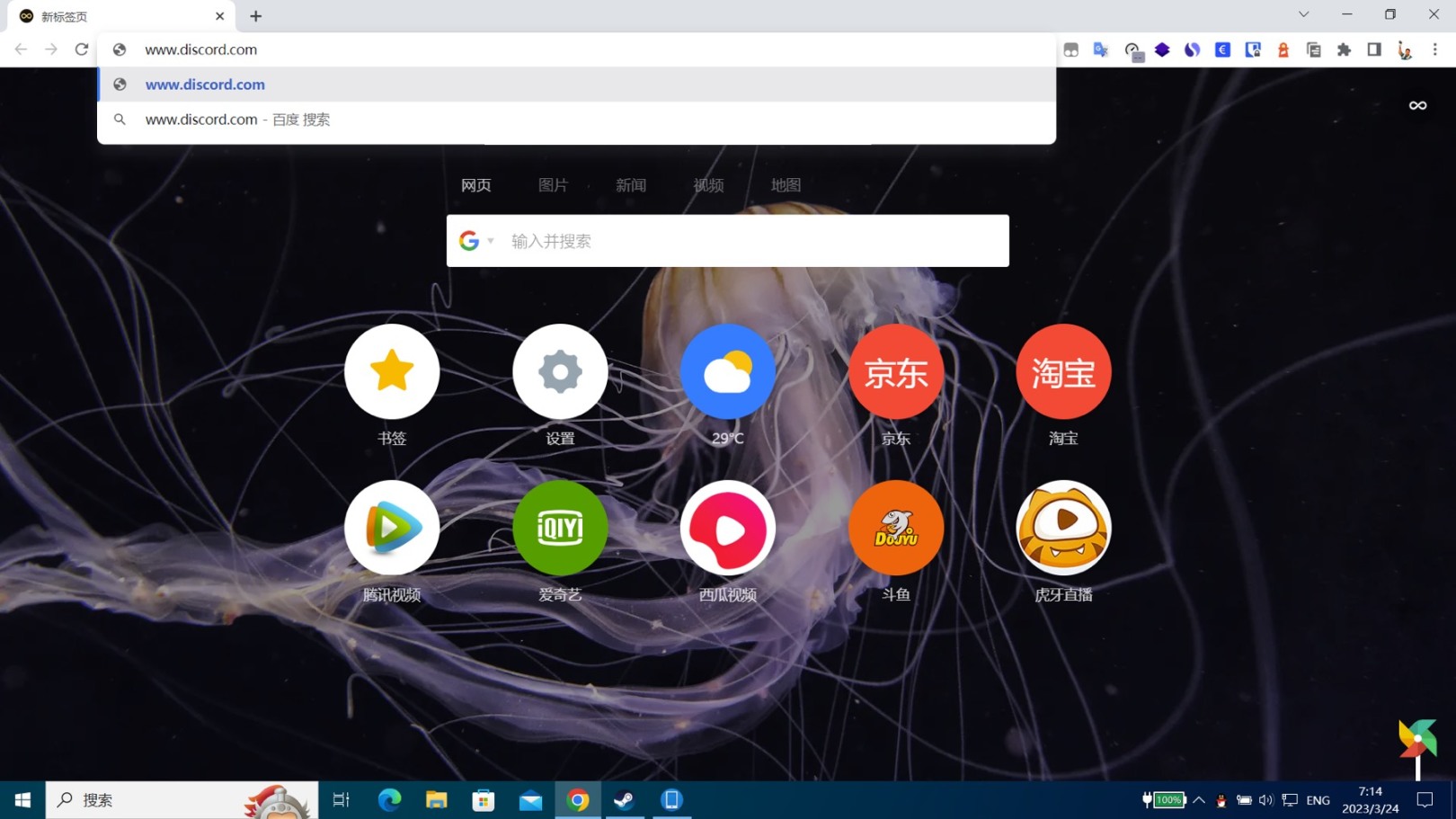Open Microsoft Store from the taskbar
Viewport: 1456px width, 819px height.
pyautogui.click(x=484, y=799)
